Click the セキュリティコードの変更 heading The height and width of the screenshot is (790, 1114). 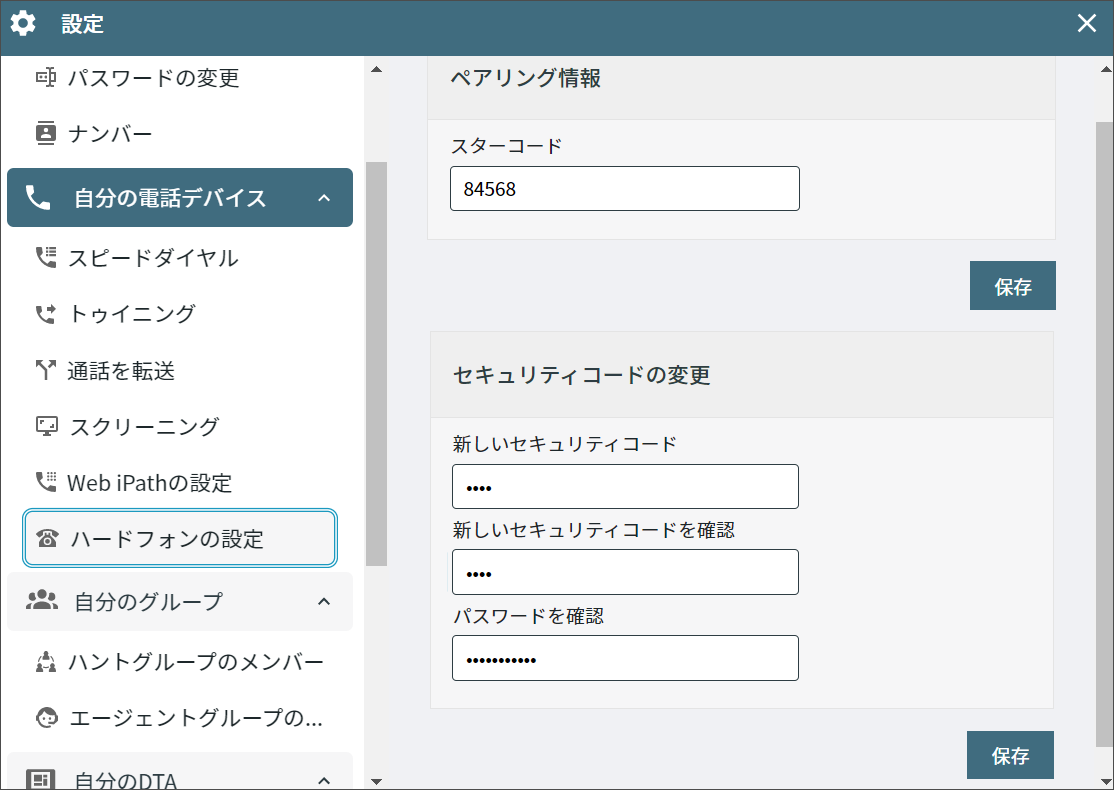click(582, 374)
